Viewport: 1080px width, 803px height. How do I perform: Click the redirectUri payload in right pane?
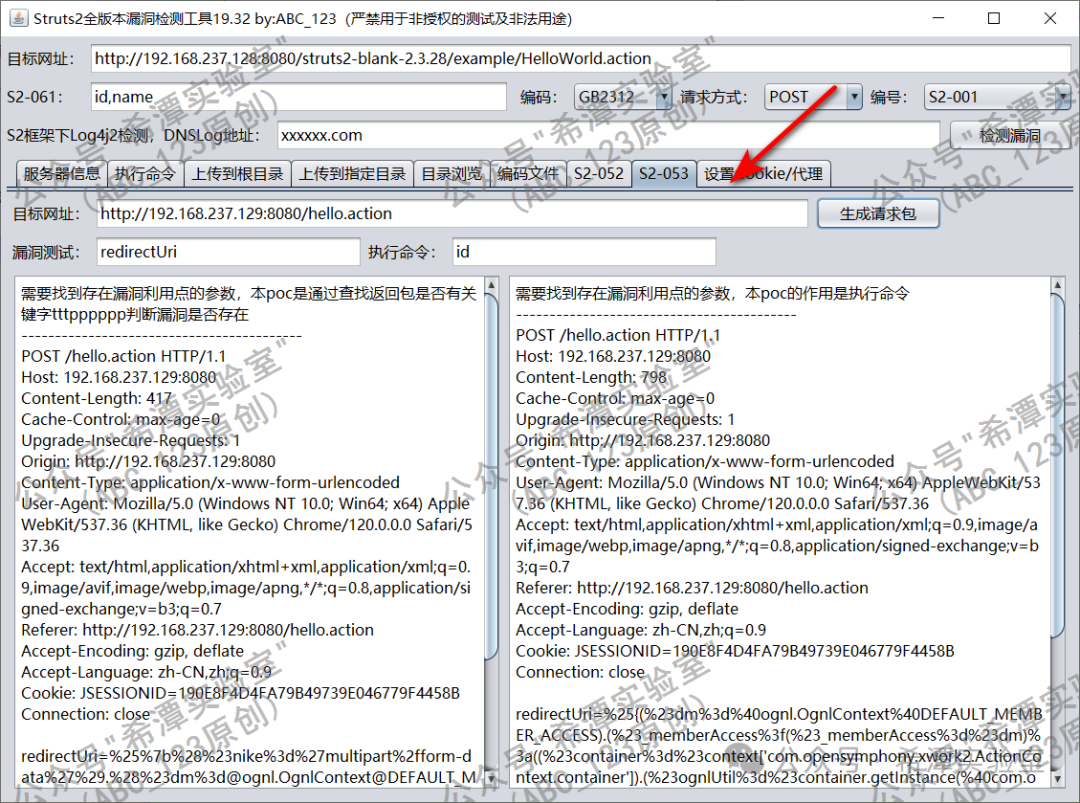(x=778, y=746)
